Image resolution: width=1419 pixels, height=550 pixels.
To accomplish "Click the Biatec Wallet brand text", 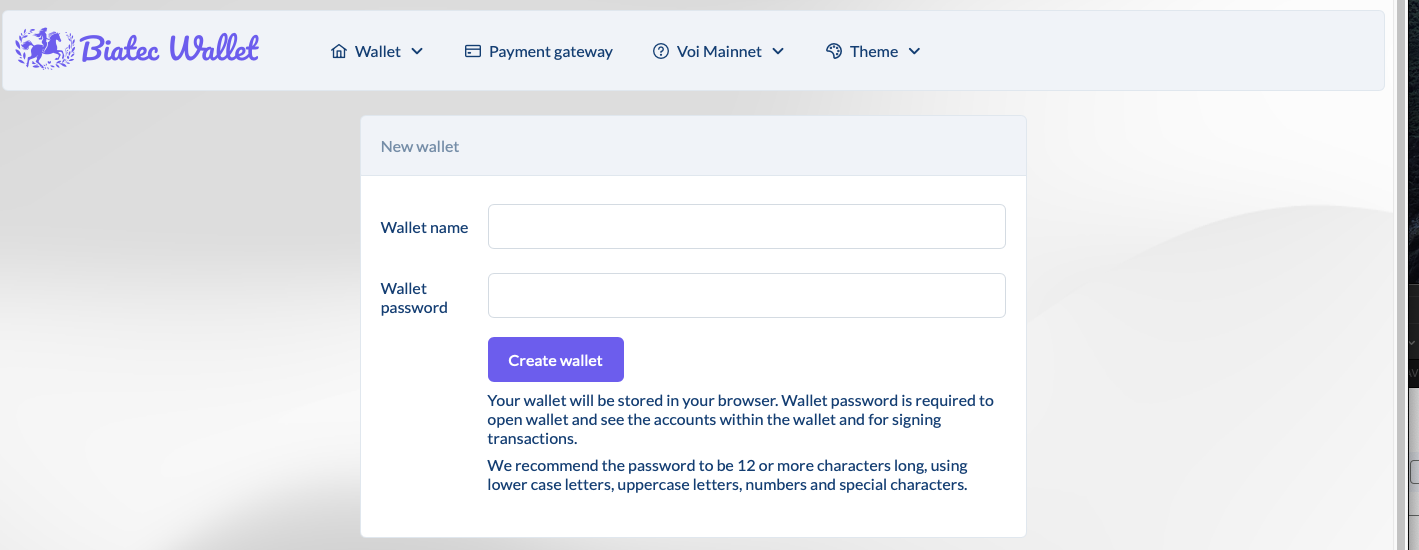I will [170, 48].
